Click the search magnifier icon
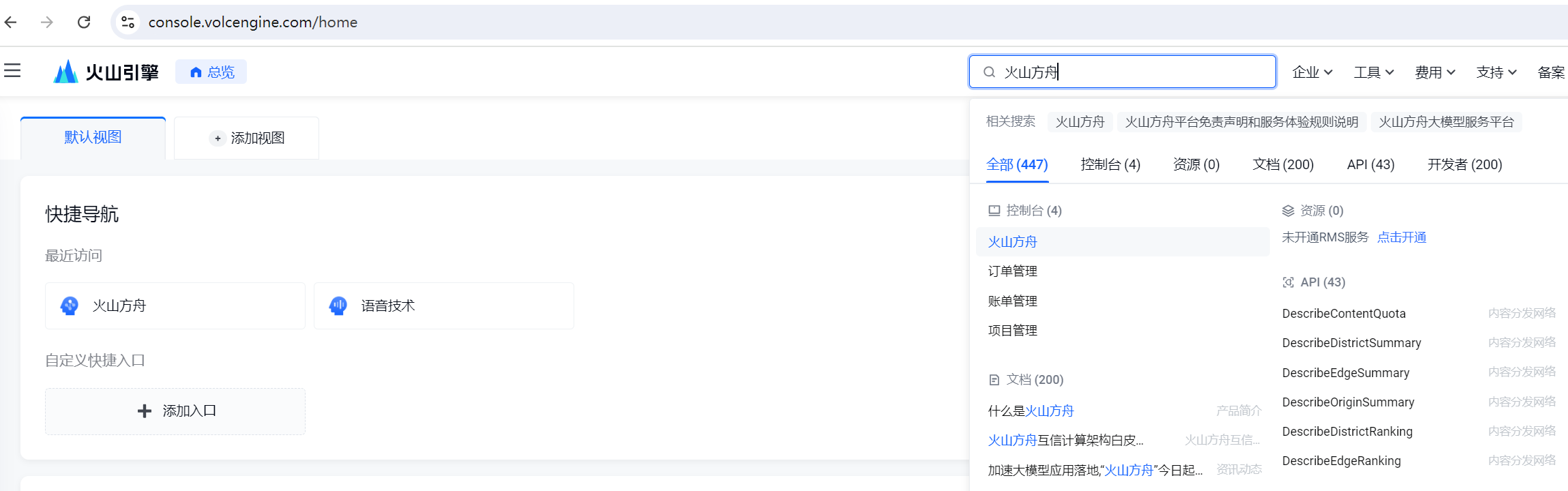 click(989, 72)
